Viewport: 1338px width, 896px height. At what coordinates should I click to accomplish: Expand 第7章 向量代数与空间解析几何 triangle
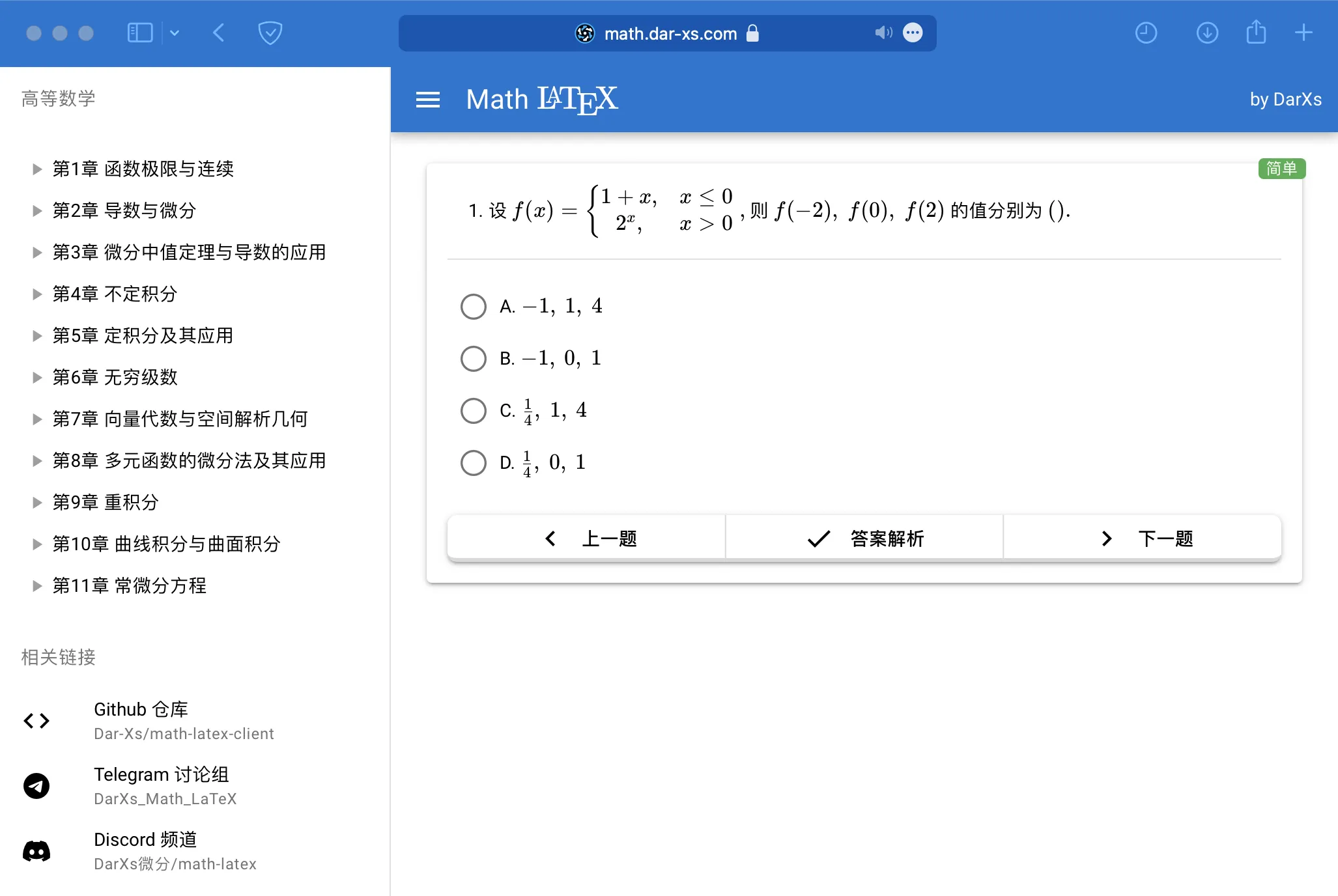click(37, 419)
